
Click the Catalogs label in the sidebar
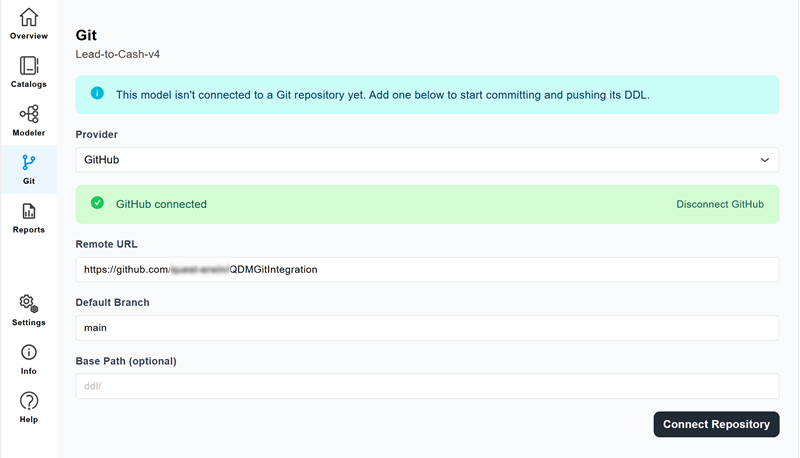(29, 84)
